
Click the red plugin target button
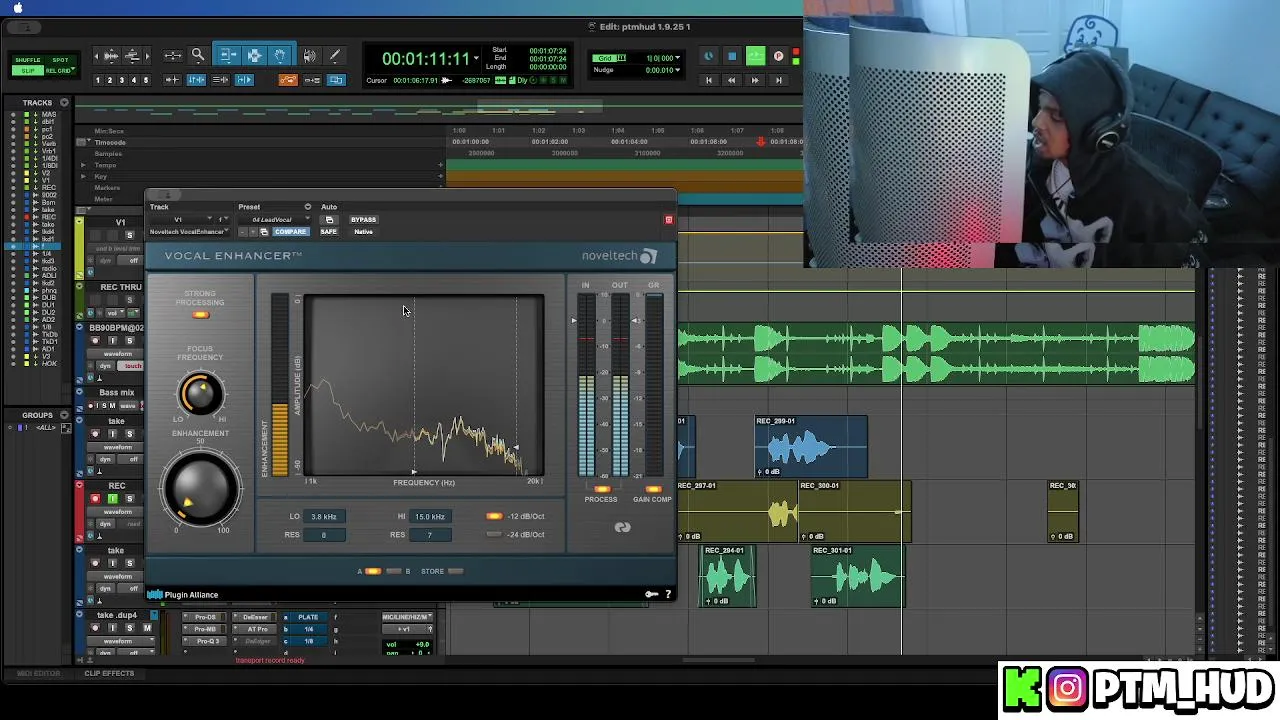(x=669, y=220)
